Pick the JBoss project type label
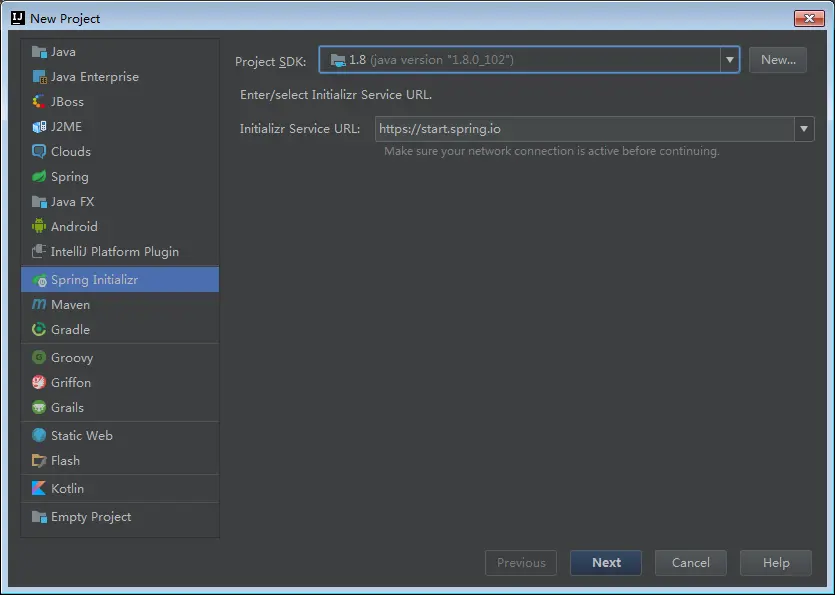This screenshot has width=835, height=595. point(67,102)
